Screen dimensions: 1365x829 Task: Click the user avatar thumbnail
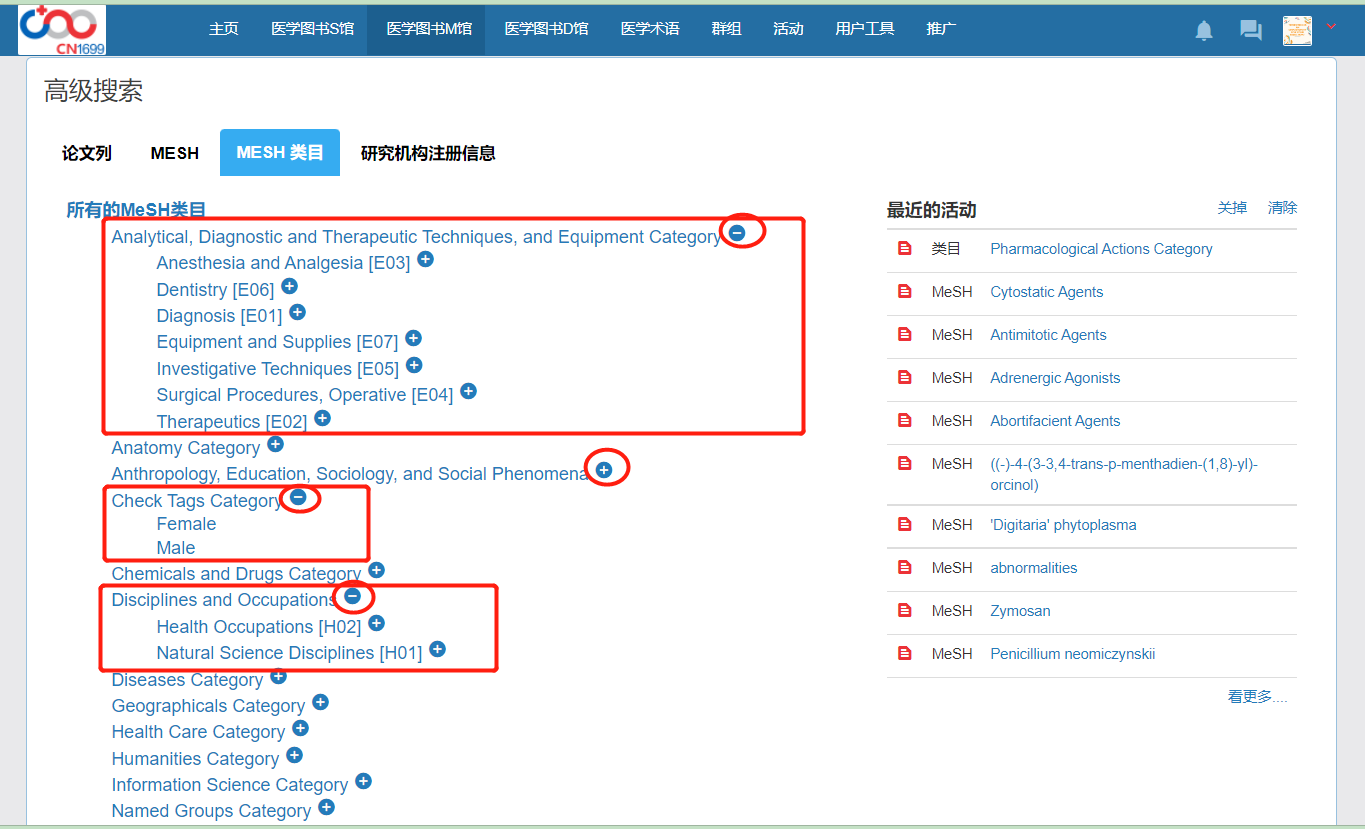pyautogui.click(x=1297, y=30)
